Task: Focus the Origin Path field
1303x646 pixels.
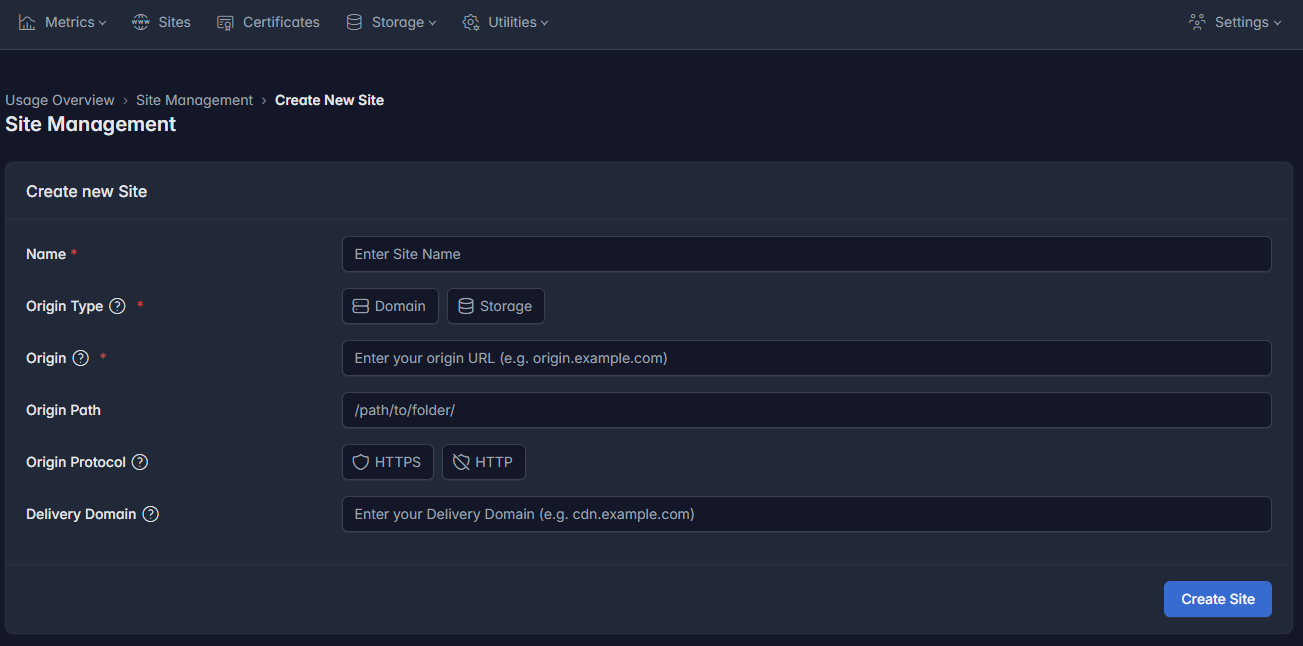Action: click(807, 410)
